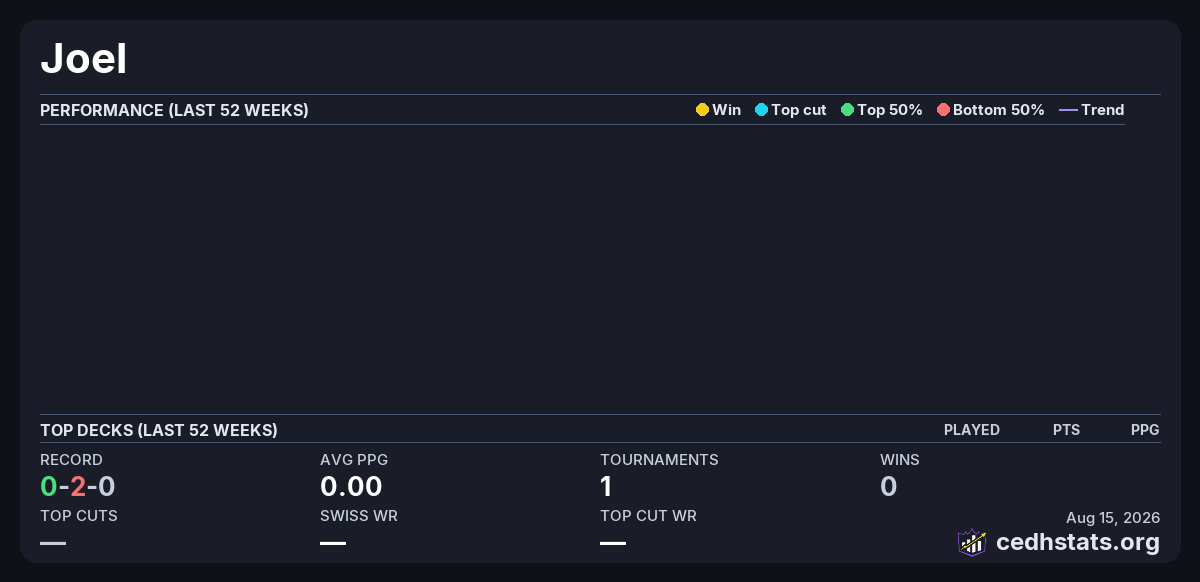Image resolution: width=1200 pixels, height=582 pixels.
Task: Click the 'Win' legend label
Action: point(727,110)
